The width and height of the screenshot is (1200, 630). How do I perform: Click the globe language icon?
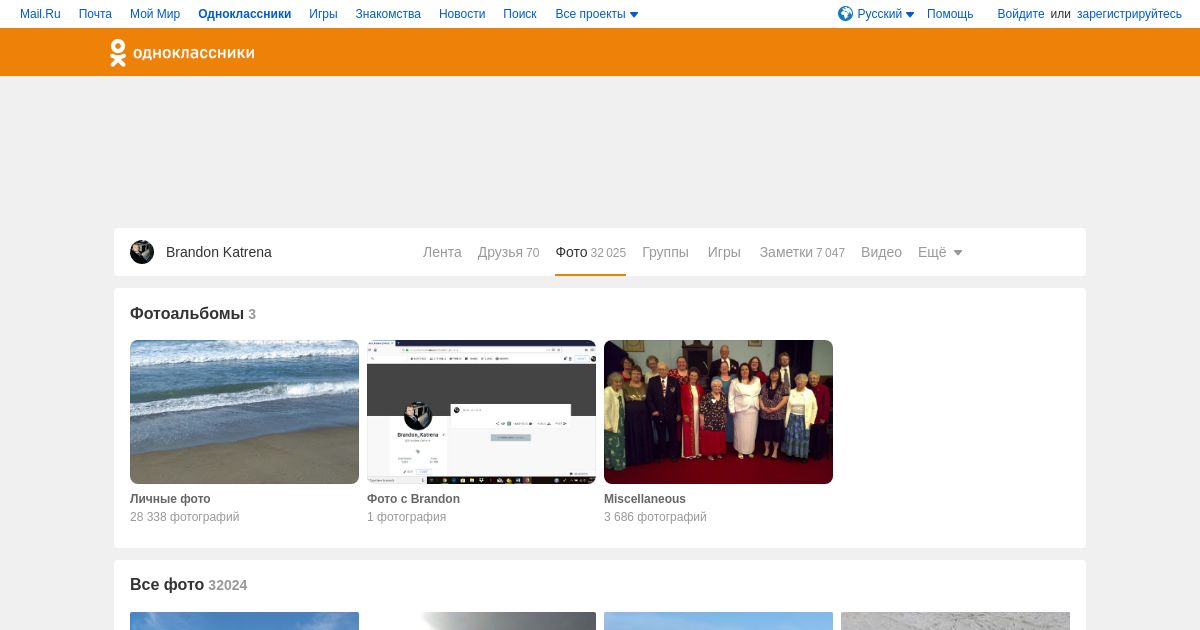coord(846,13)
